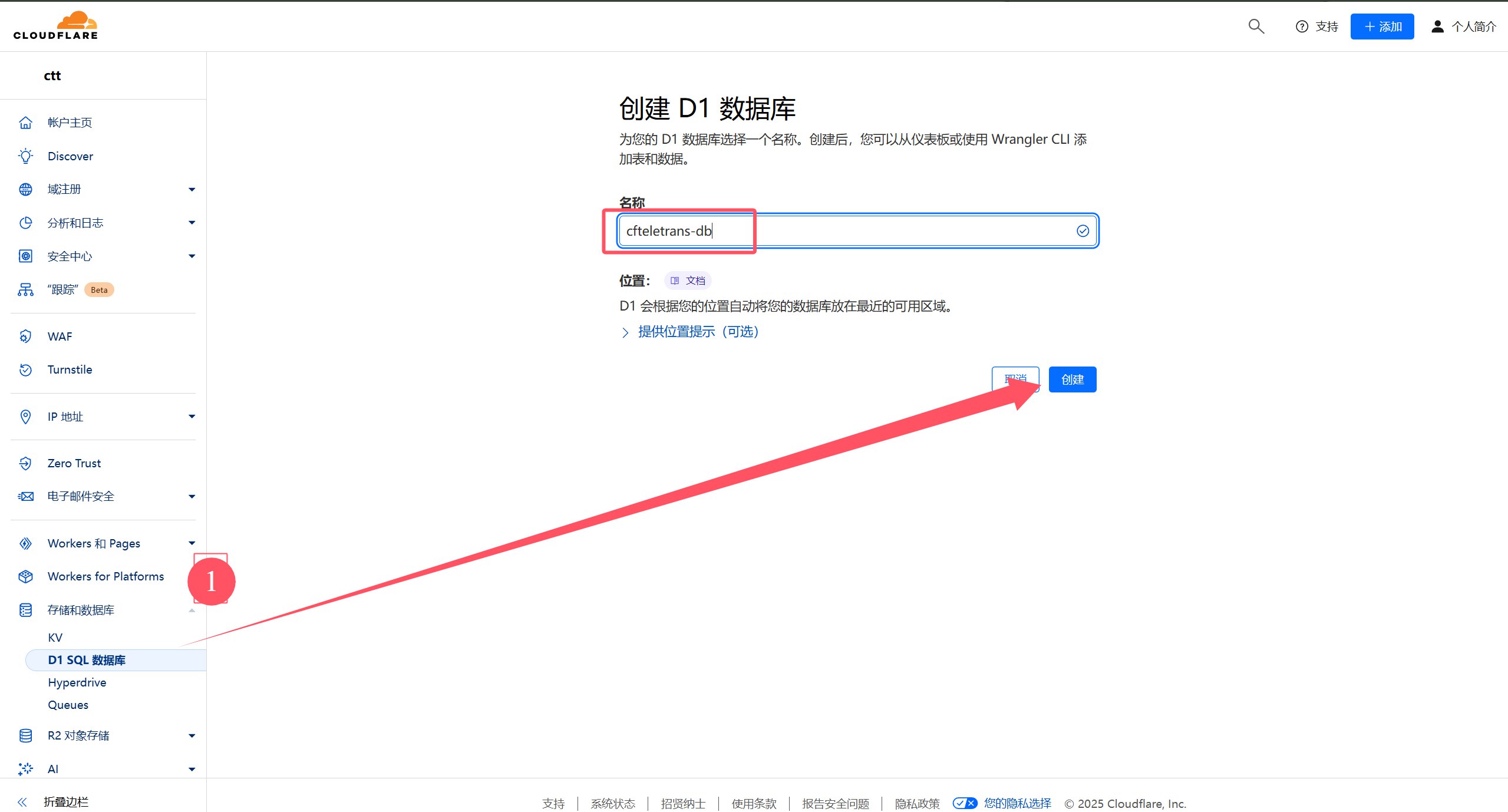Expand the IP 地址 dropdown arrow
Viewport: 1508px width, 812px height.
point(192,417)
